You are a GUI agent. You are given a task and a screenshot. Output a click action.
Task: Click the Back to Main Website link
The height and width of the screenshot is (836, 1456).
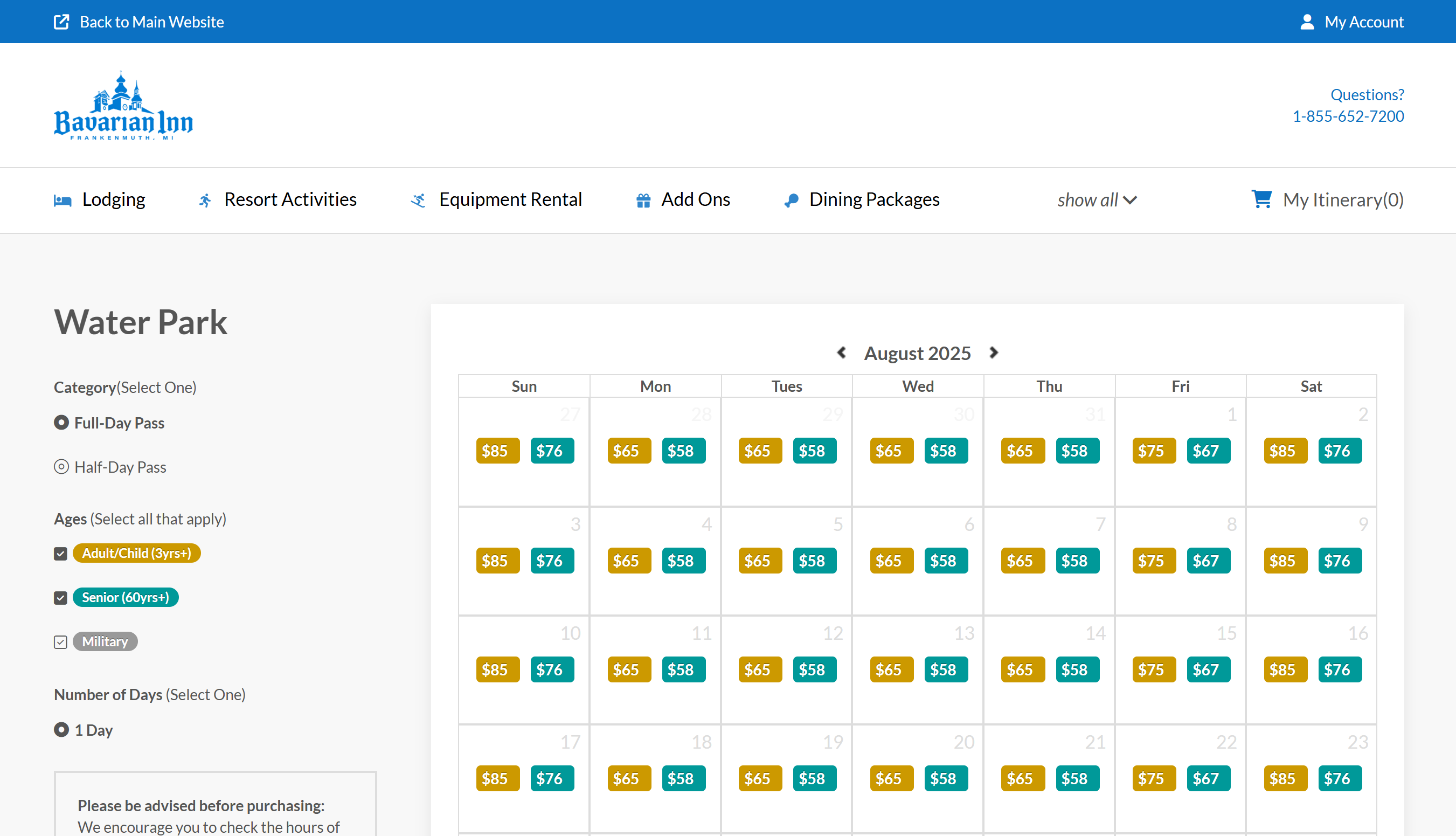[151, 22]
